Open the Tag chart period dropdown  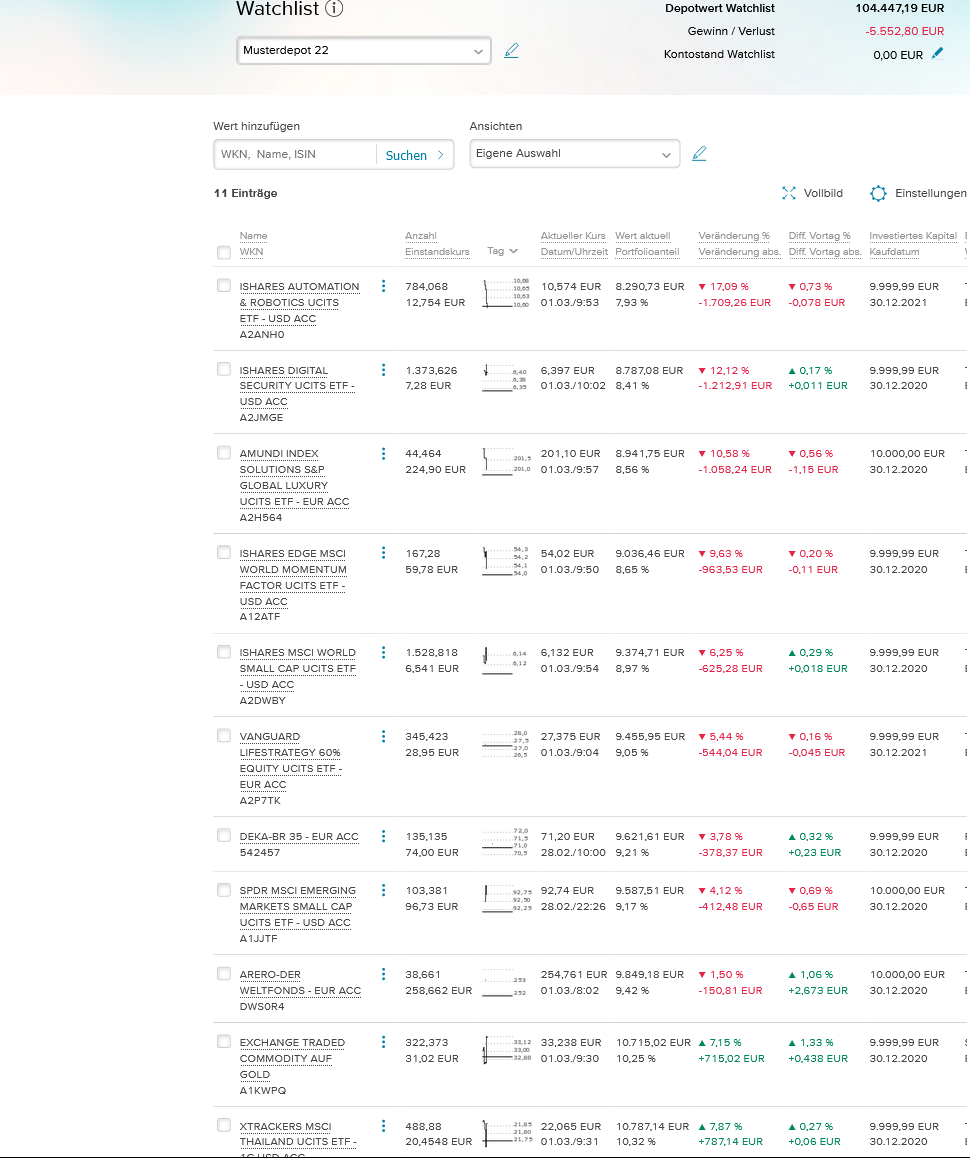(x=502, y=251)
